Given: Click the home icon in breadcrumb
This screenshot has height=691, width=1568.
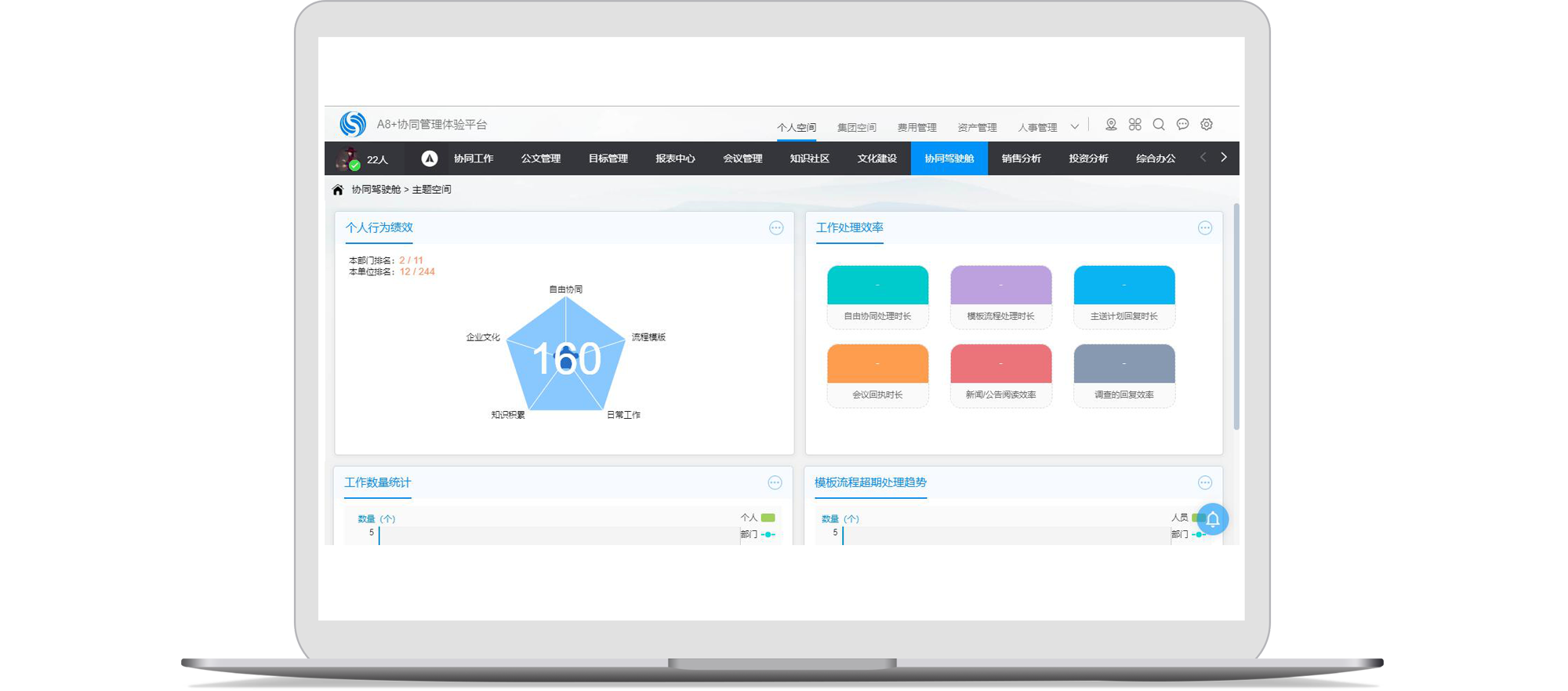Looking at the screenshot, I should coord(338,190).
